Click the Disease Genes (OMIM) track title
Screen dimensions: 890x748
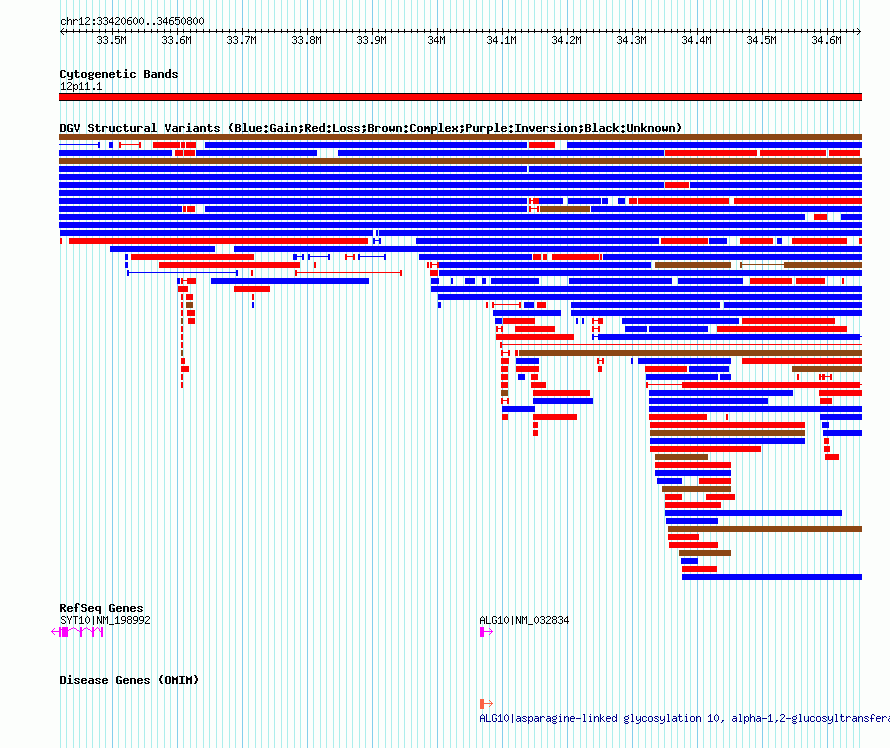coord(129,680)
